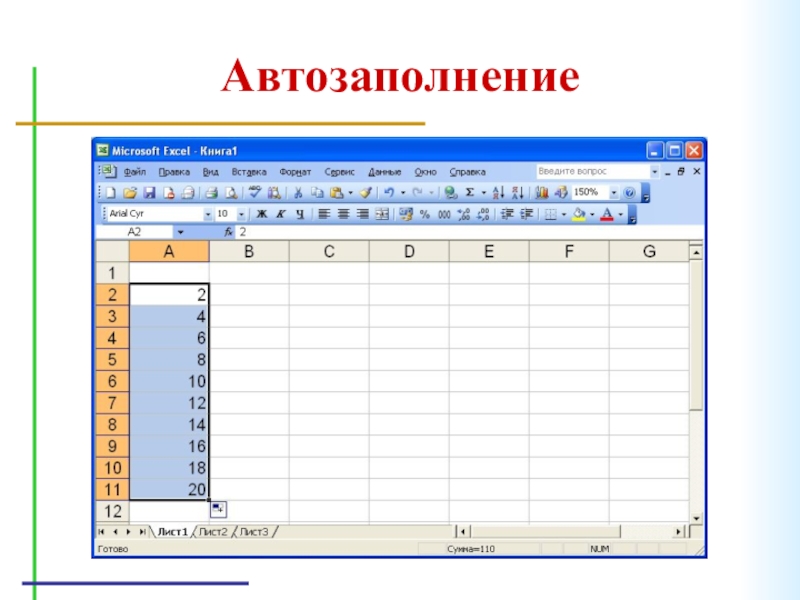The width and height of the screenshot is (800, 600).
Task: Open the Undo history dropdown arrow
Action: tap(403, 193)
